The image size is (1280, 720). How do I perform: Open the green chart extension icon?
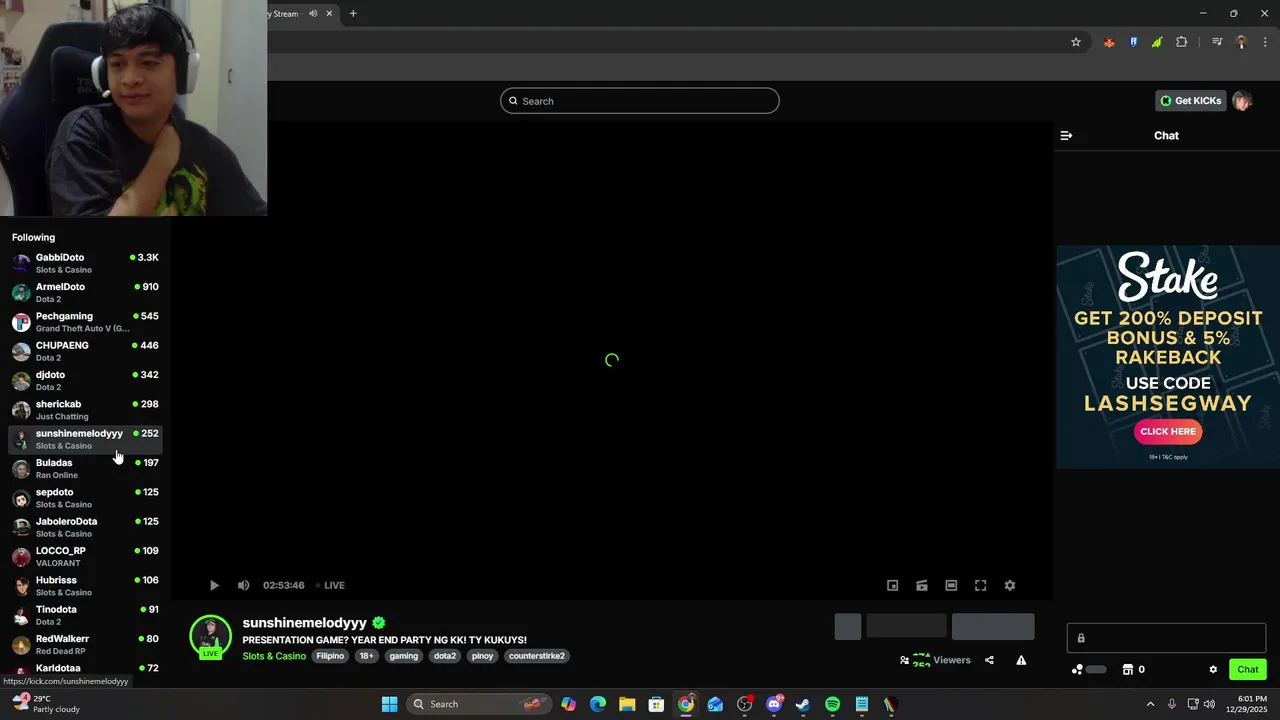click(1157, 42)
